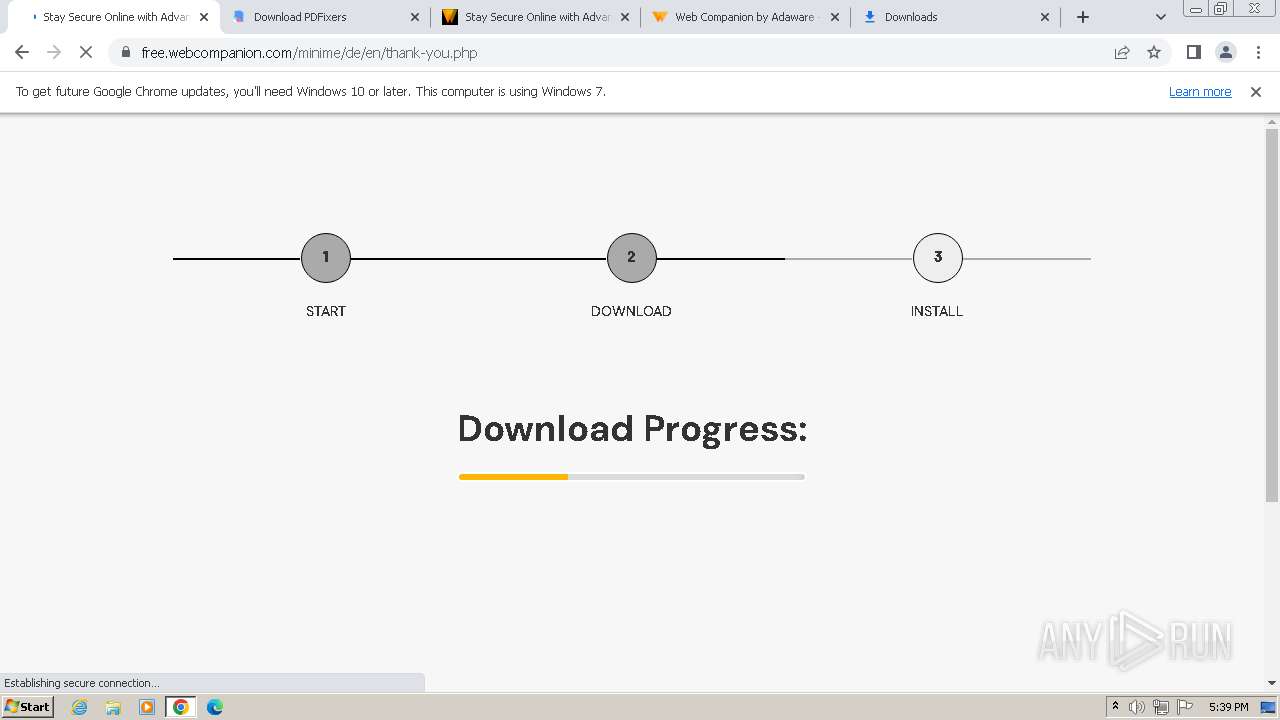The height and width of the screenshot is (720, 1280).
Task: Click the update notice text
Action: point(311,91)
